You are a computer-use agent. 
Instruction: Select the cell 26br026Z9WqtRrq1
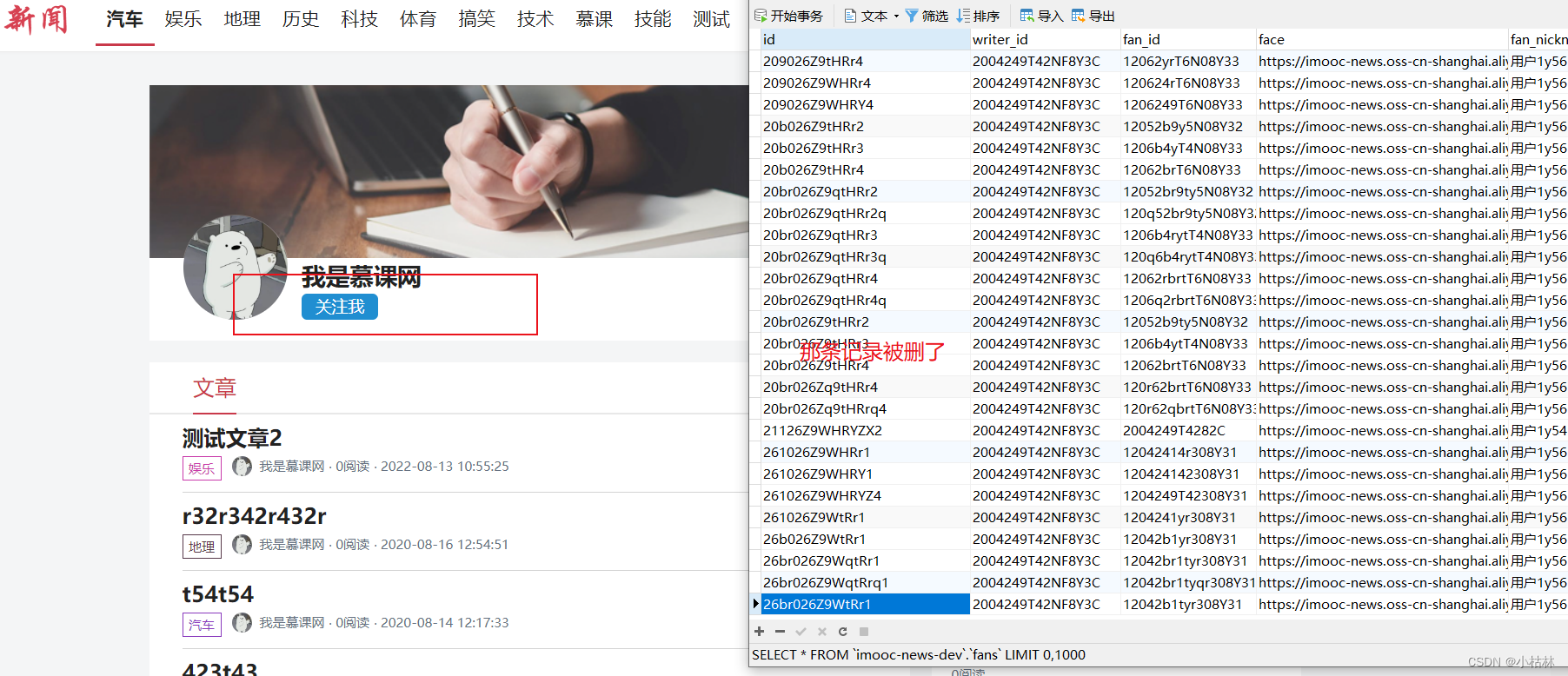(x=865, y=582)
